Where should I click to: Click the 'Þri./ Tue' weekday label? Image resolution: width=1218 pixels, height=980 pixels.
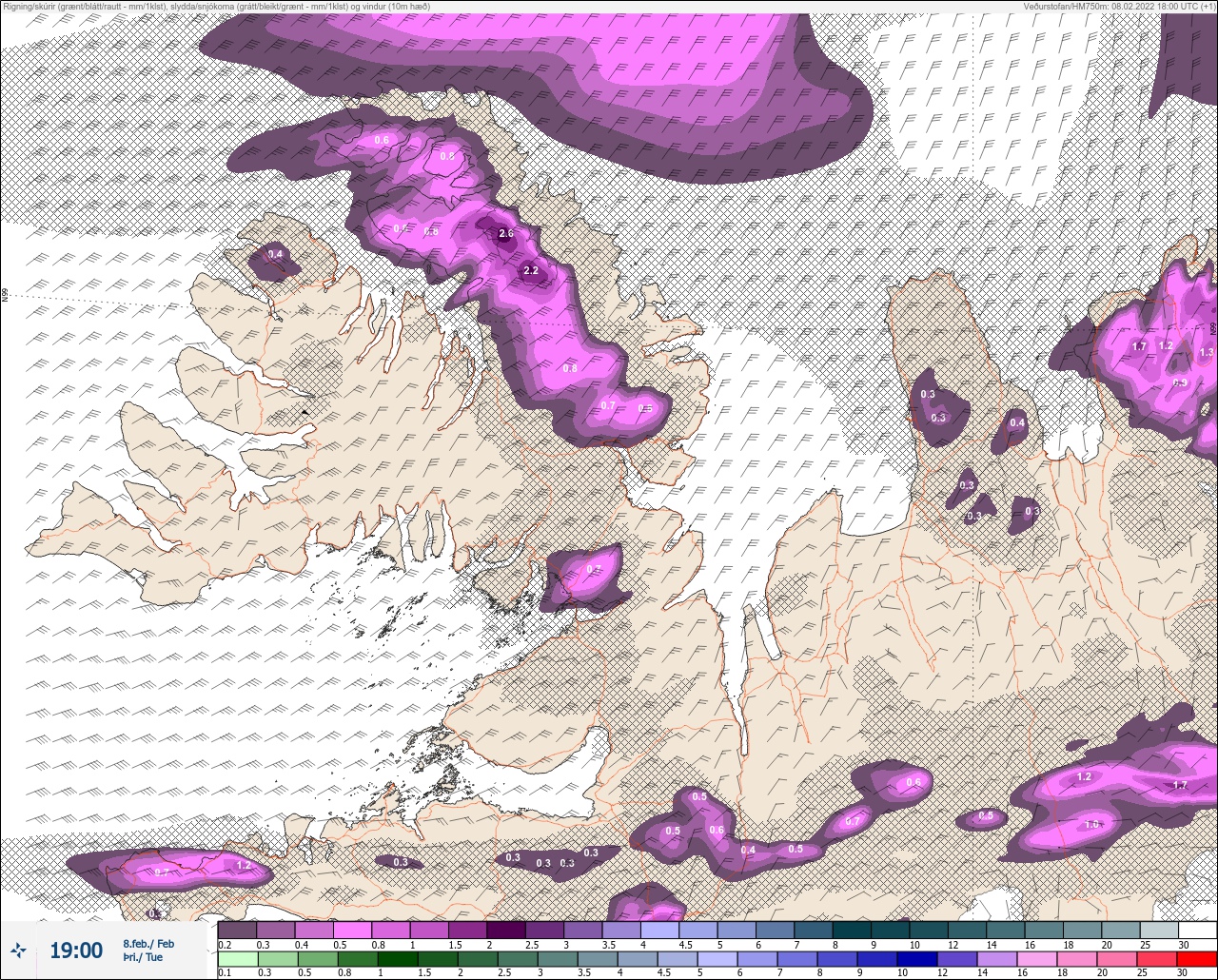tap(143, 957)
